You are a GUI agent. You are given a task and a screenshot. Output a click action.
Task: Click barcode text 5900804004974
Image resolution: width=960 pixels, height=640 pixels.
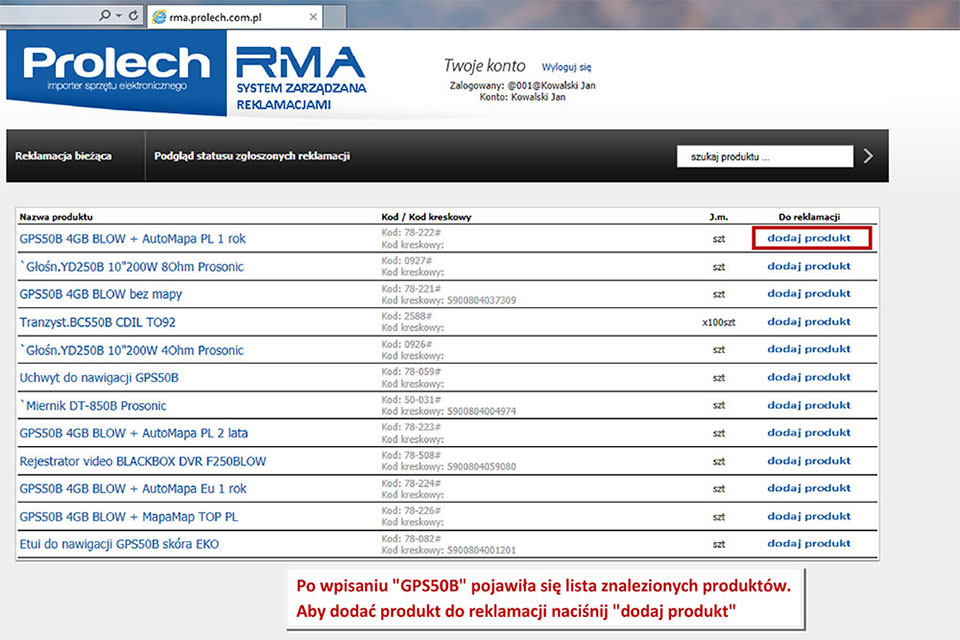coord(481,412)
